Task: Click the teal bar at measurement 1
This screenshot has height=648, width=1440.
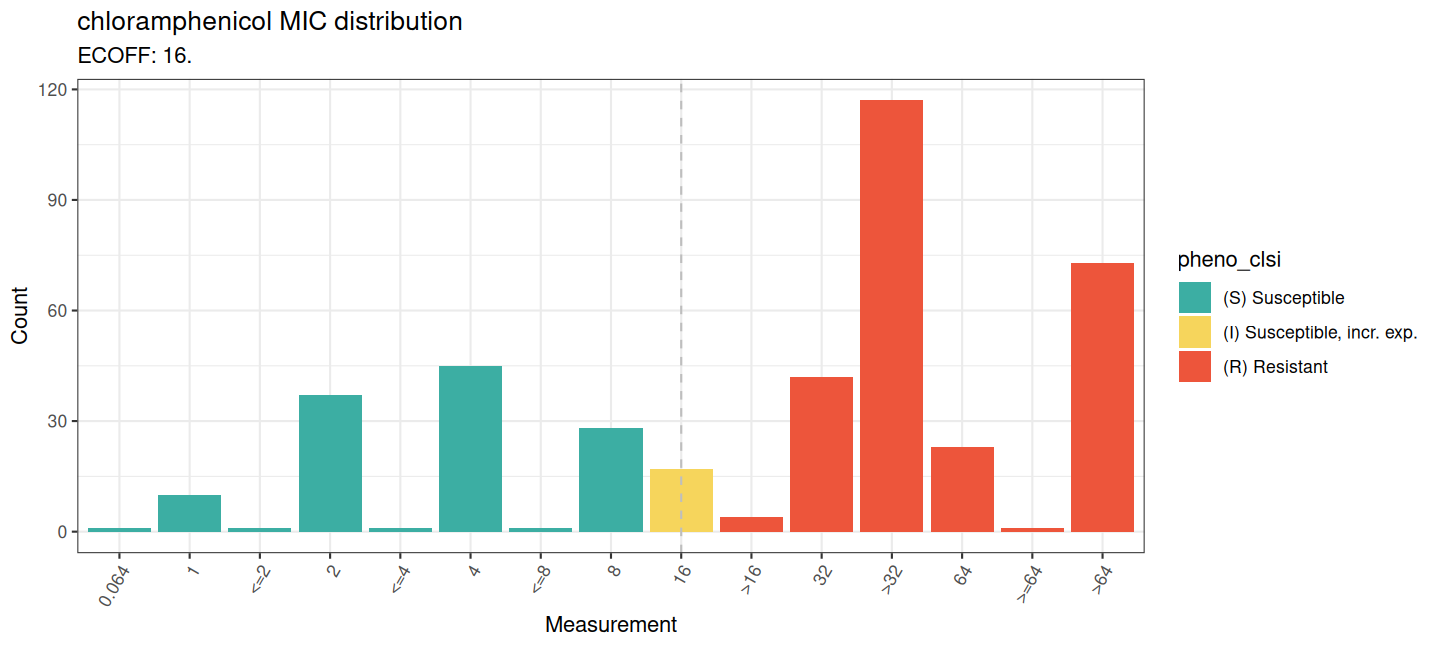Action: click(189, 513)
